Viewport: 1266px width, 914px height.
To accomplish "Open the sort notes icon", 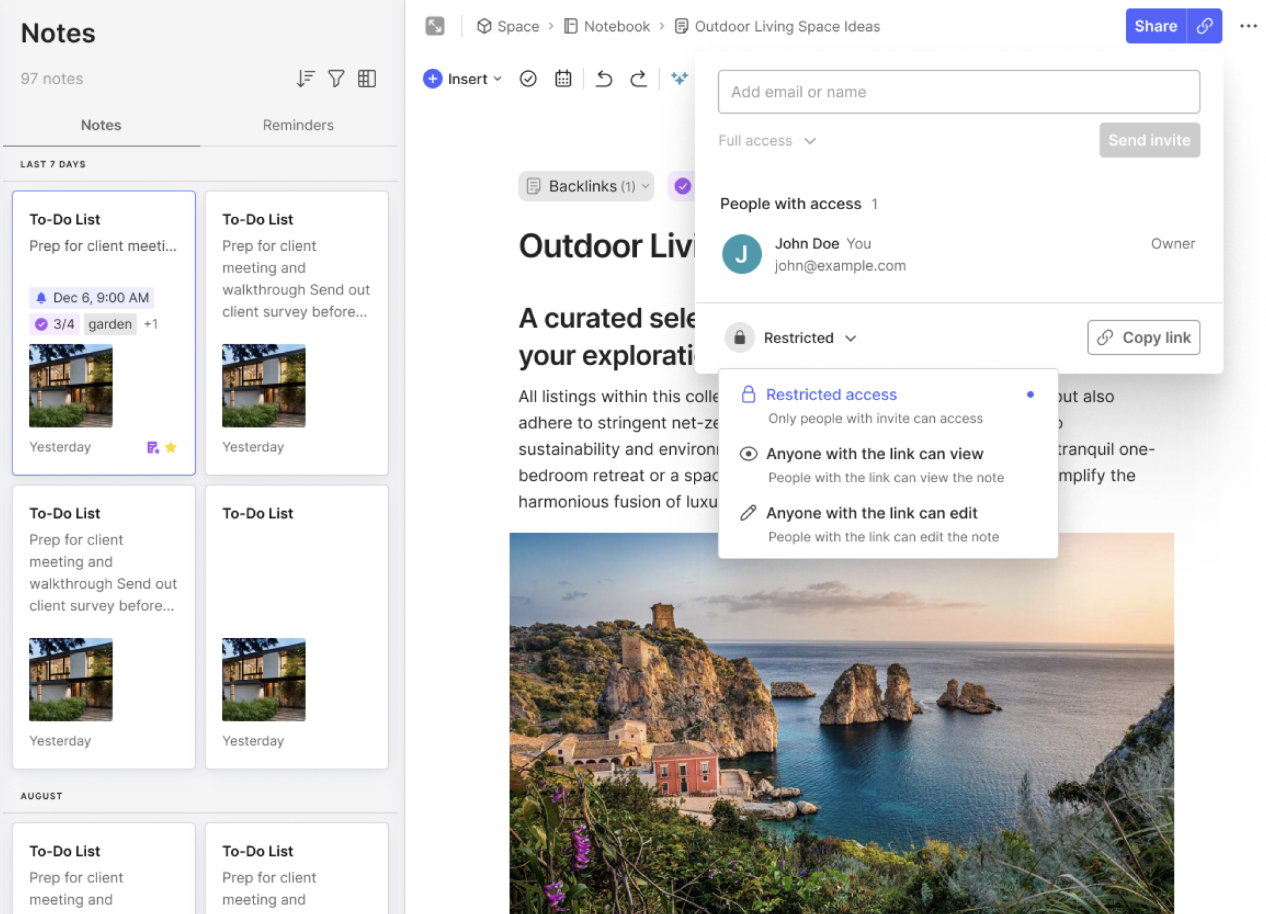I will pyautogui.click(x=306, y=79).
